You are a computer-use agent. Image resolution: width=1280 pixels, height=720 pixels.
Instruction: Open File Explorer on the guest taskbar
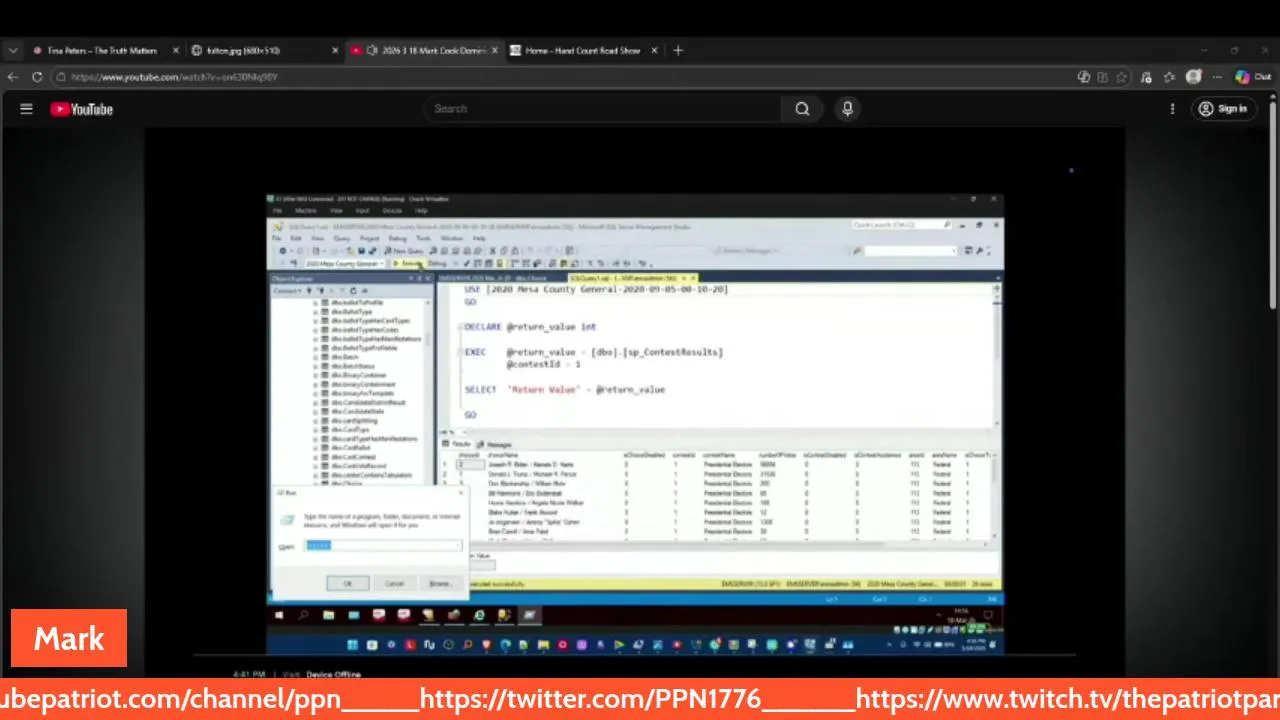pos(328,615)
